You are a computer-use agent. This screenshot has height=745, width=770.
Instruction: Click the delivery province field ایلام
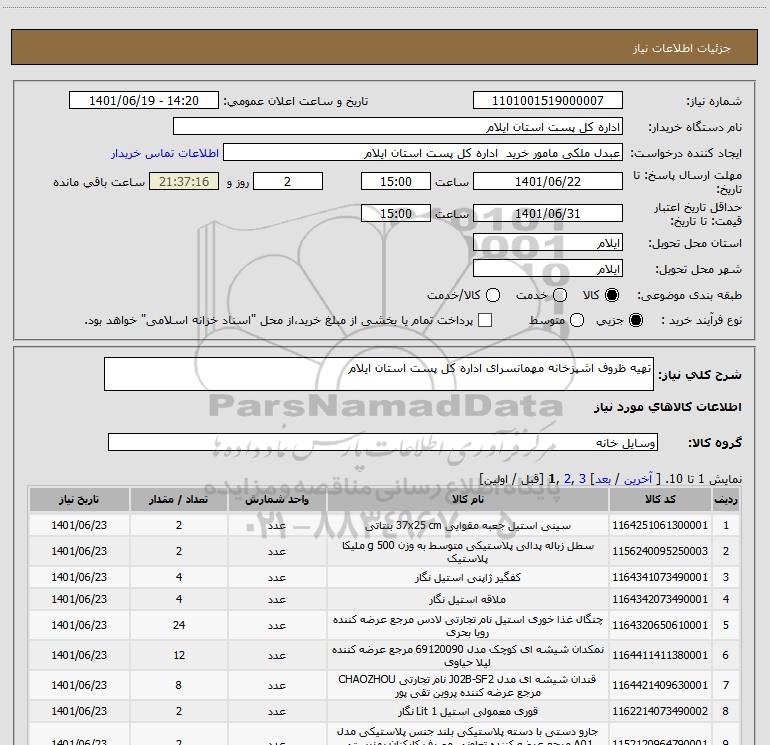pos(548,242)
